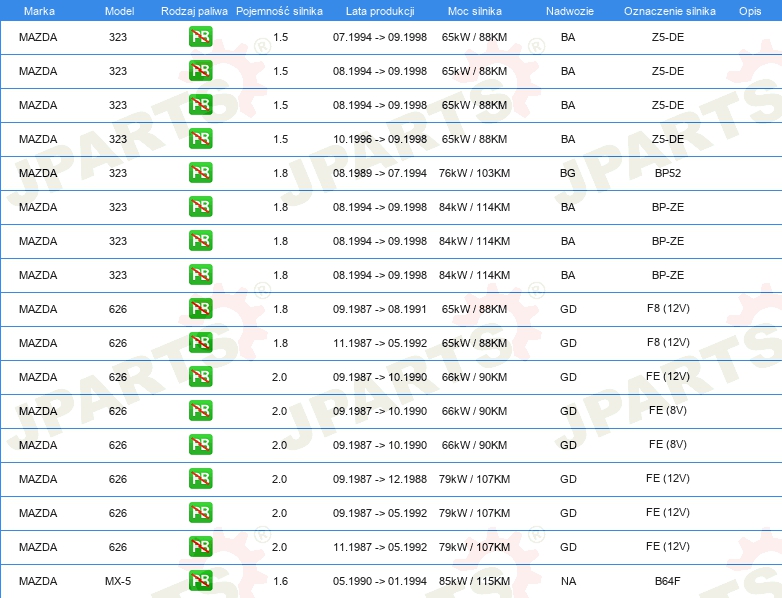Click the B64F engine code
The height and width of the screenshot is (598, 782).
[668, 581]
